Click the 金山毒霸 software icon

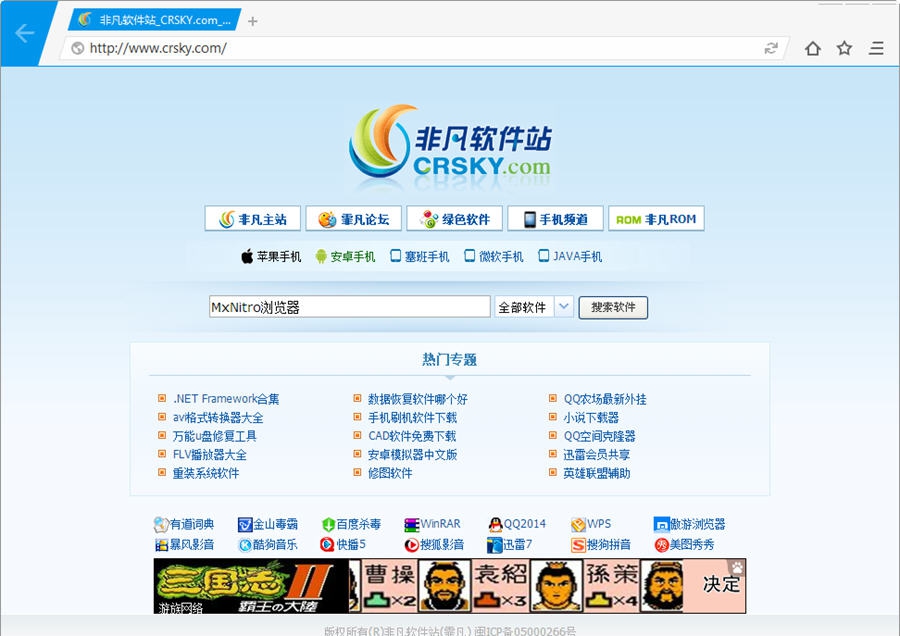245,524
